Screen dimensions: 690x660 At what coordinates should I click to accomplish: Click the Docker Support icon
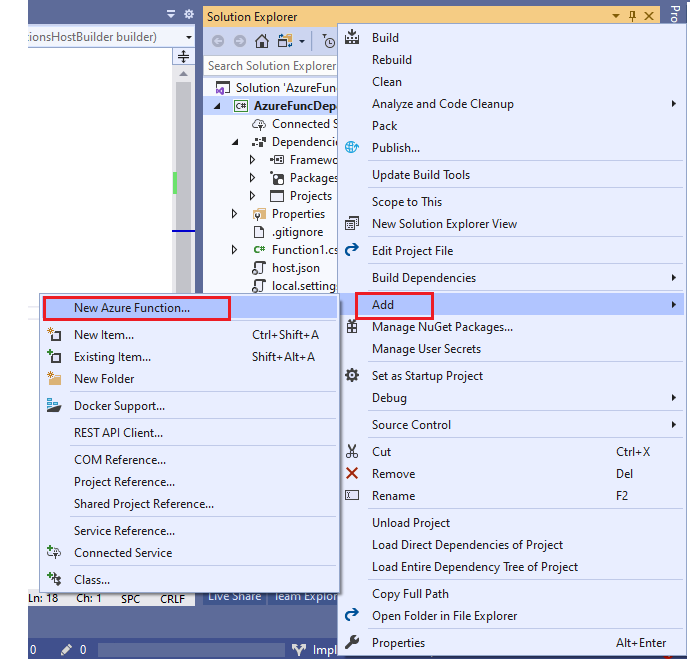point(54,405)
